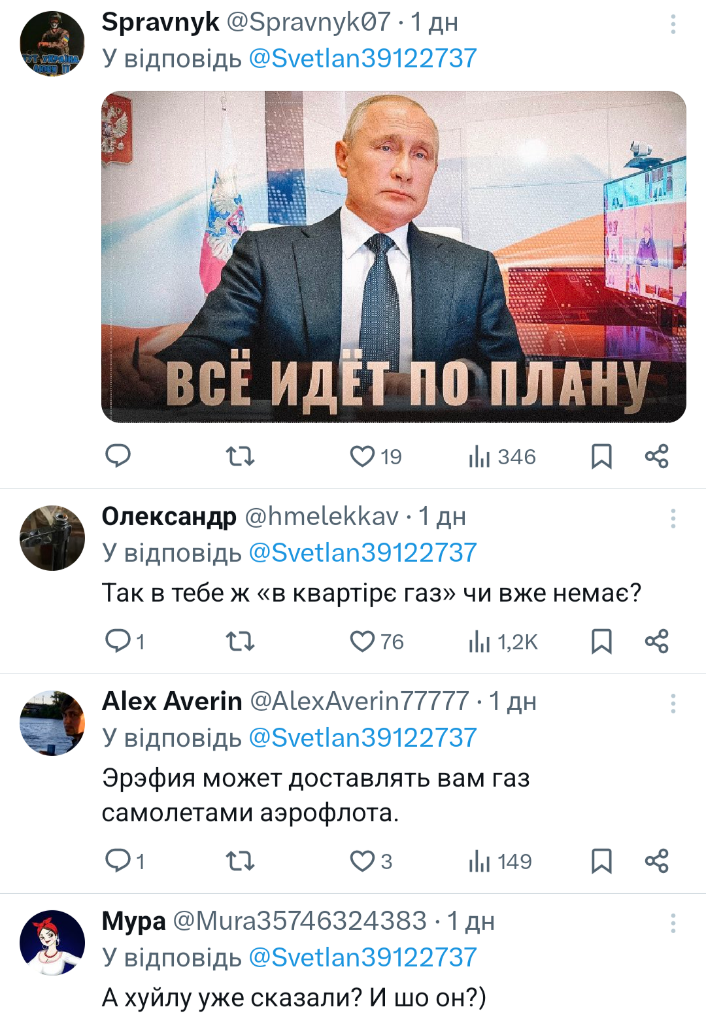The height and width of the screenshot is (1024, 706).
Task: View analytics showing 346 views
Action: (502, 456)
